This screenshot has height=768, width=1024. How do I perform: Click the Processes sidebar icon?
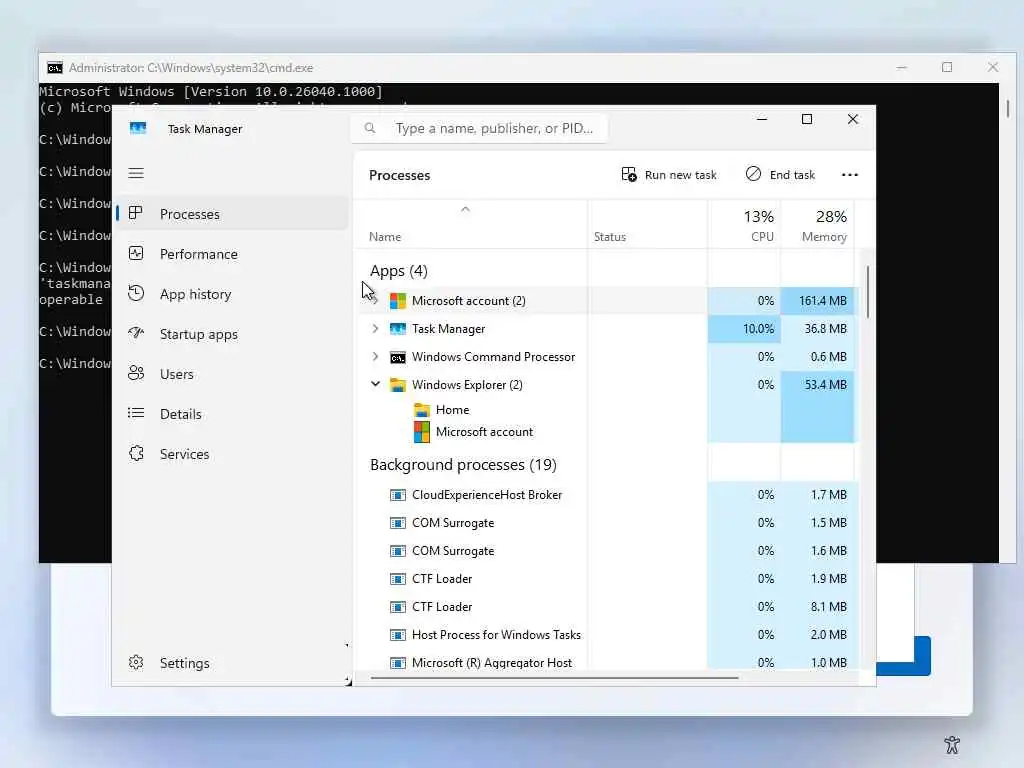(x=136, y=214)
